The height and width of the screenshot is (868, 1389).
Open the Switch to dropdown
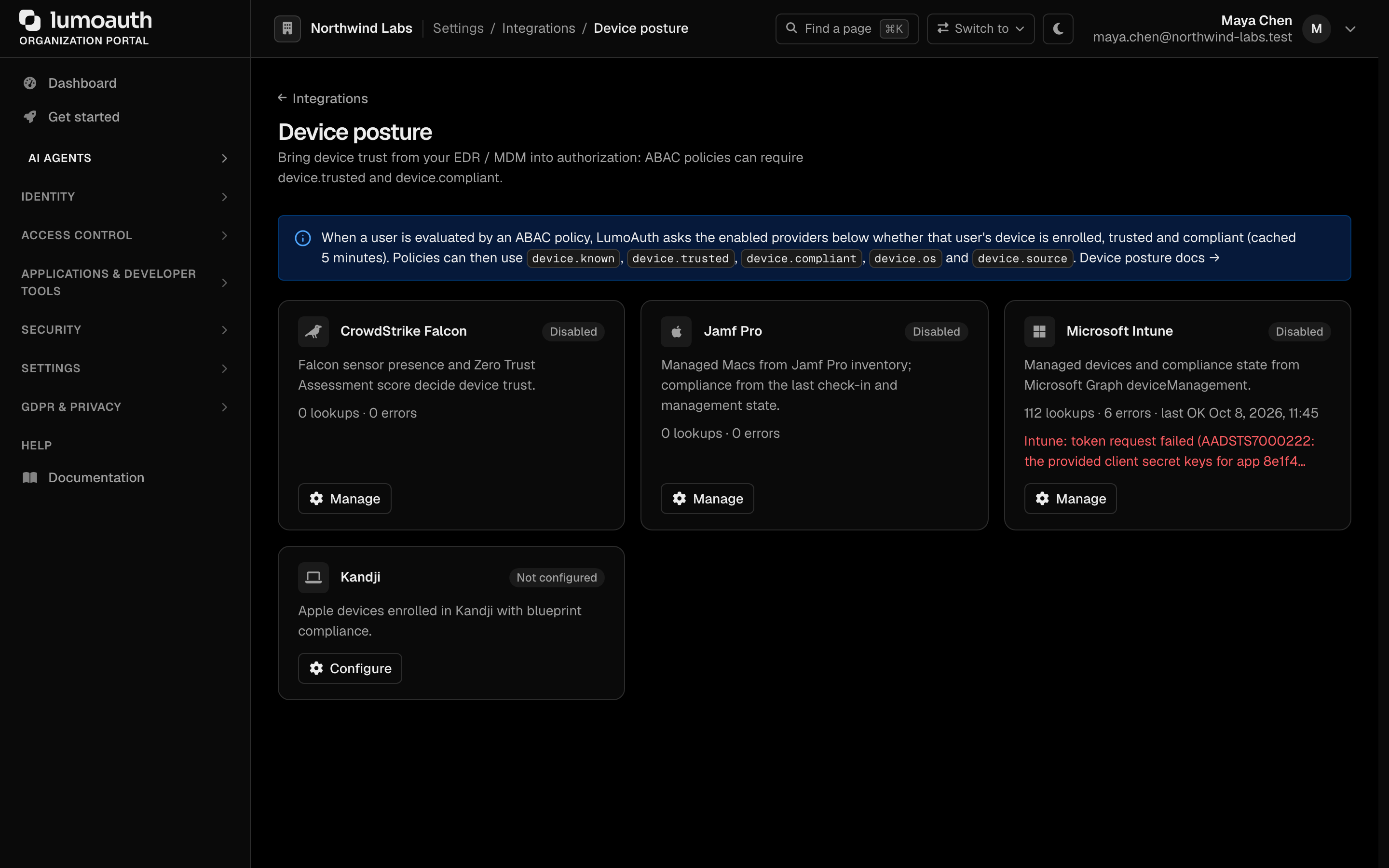tap(980, 28)
